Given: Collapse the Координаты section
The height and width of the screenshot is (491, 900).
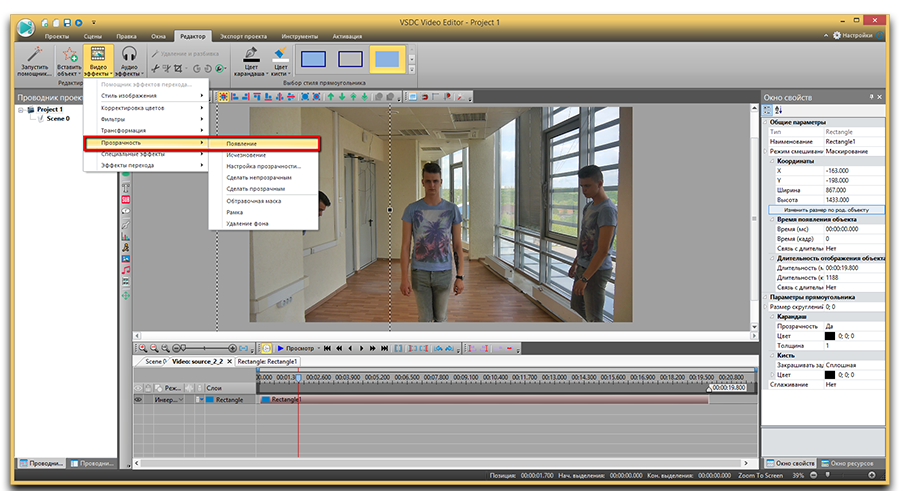Looking at the screenshot, I should (772, 161).
